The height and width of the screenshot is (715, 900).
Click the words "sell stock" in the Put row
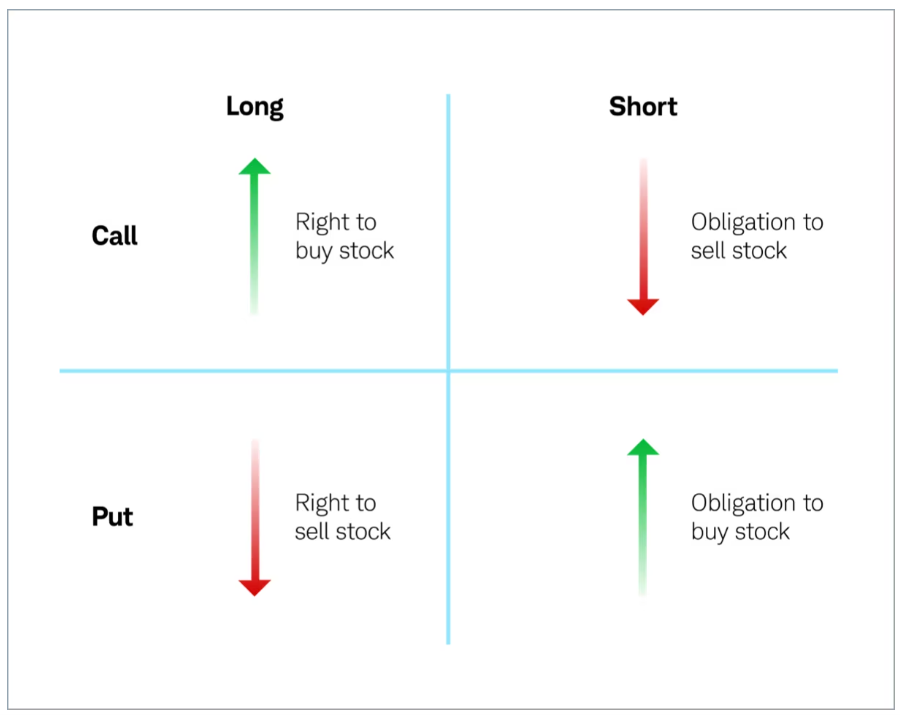click(342, 531)
